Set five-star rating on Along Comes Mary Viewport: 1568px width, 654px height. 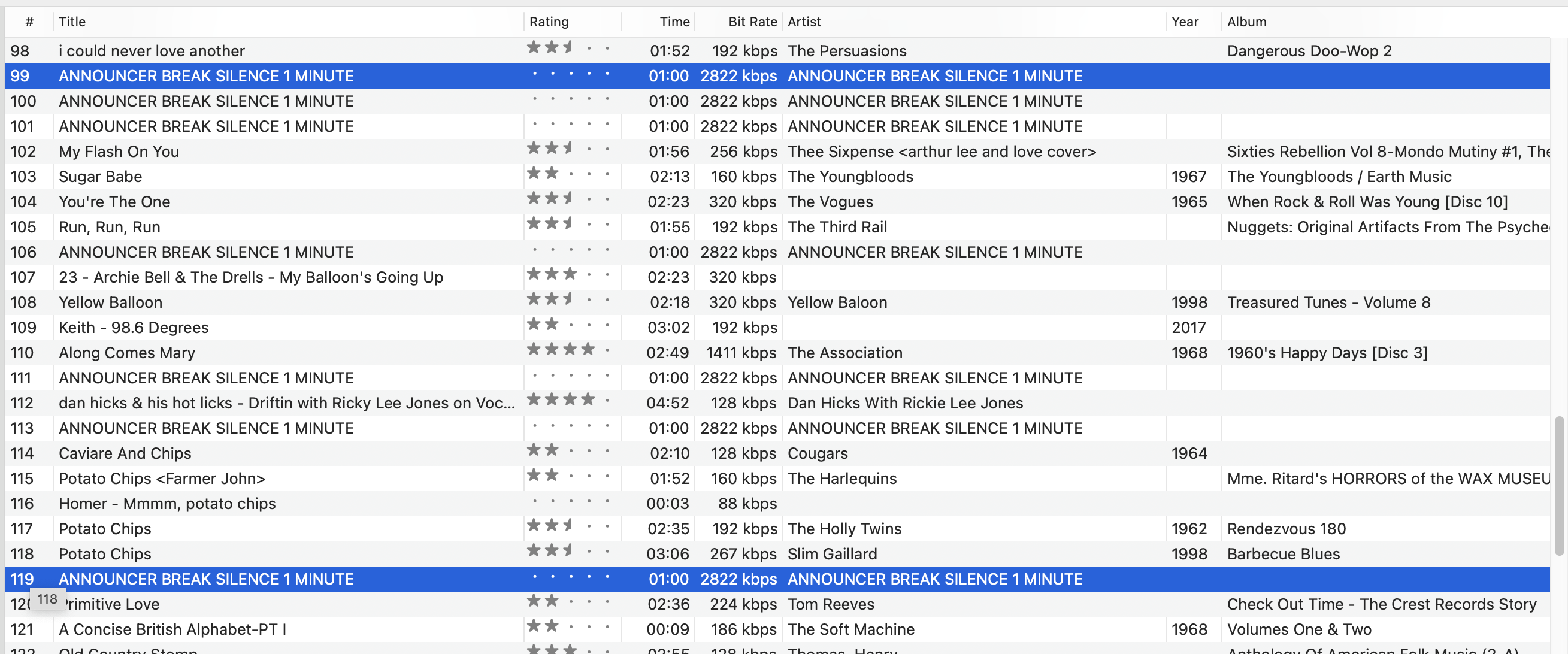(606, 350)
